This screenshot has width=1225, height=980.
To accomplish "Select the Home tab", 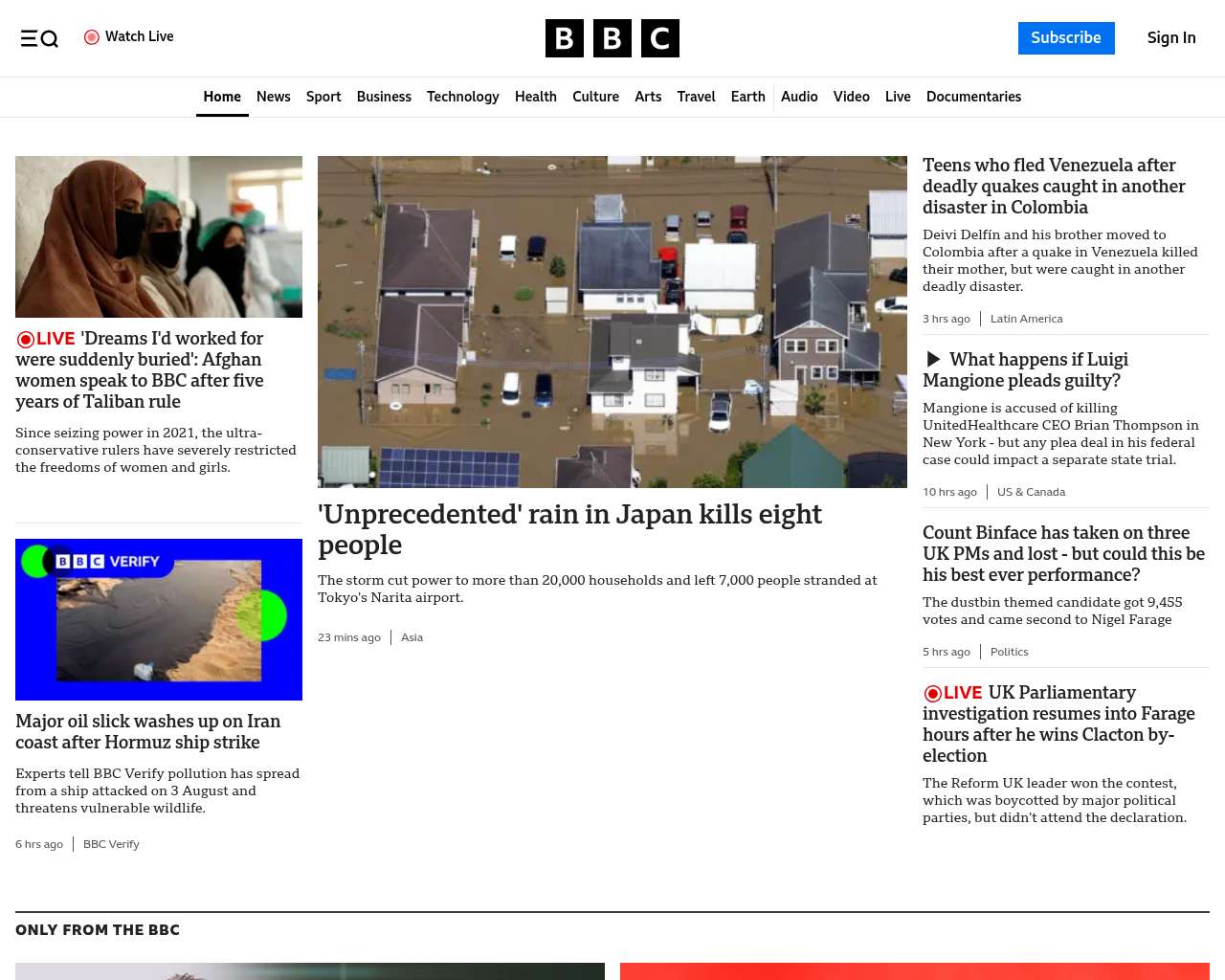I will click(x=222, y=97).
